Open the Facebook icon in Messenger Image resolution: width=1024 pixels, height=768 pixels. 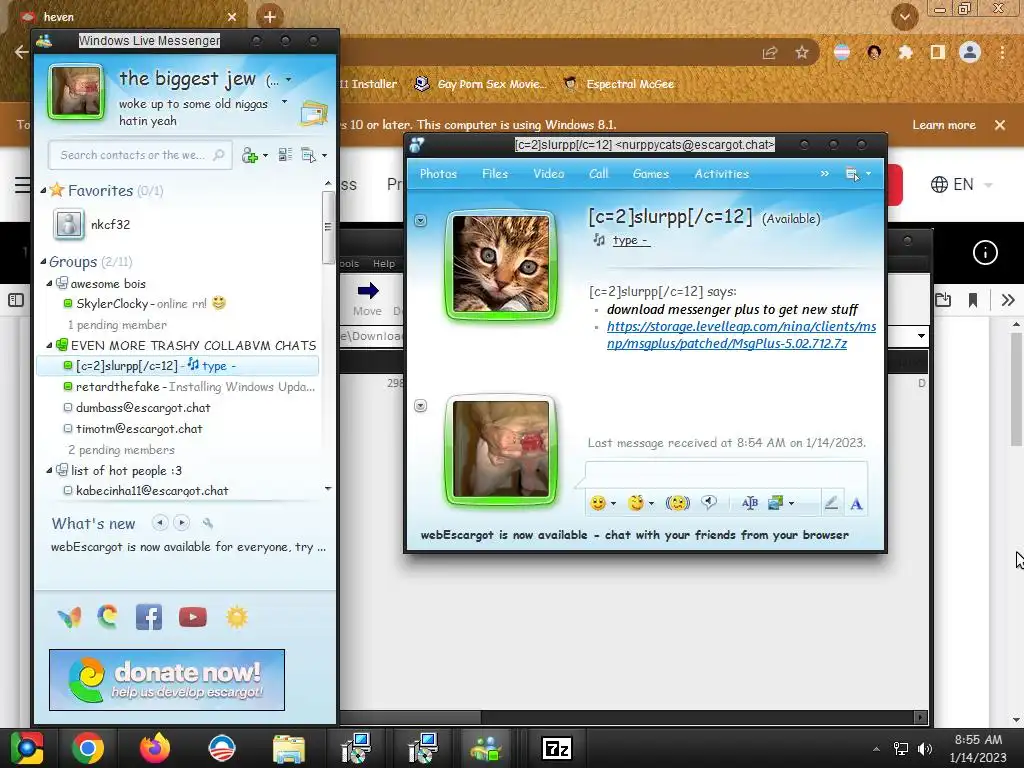click(x=149, y=617)
